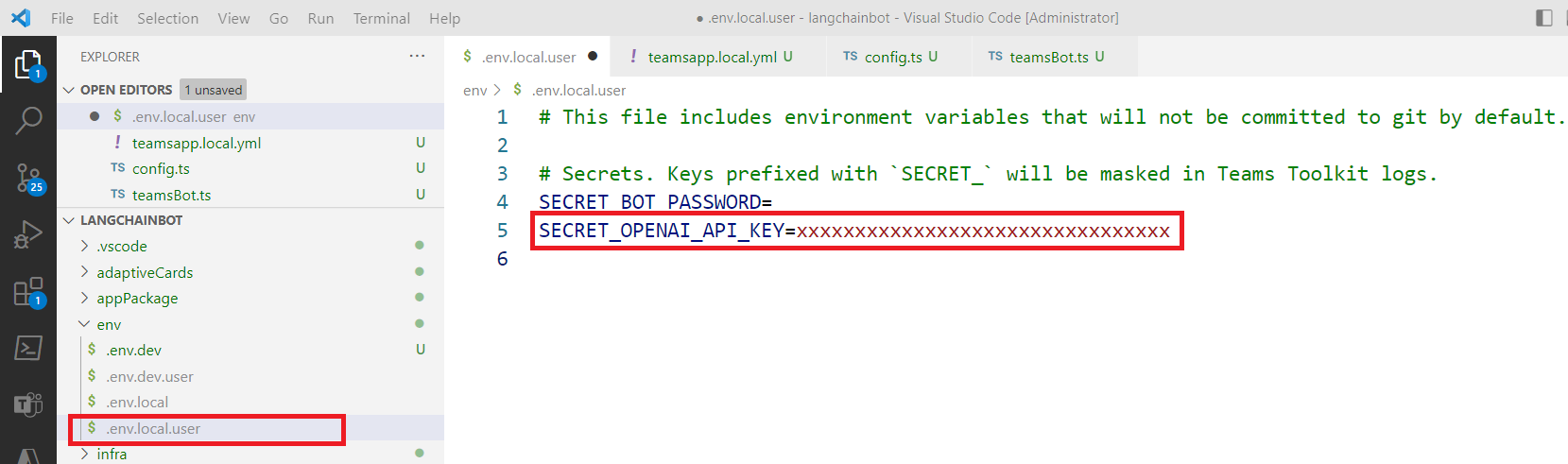
Task: Open .env.dev file in explorer
Action: (x=133, y=351)
